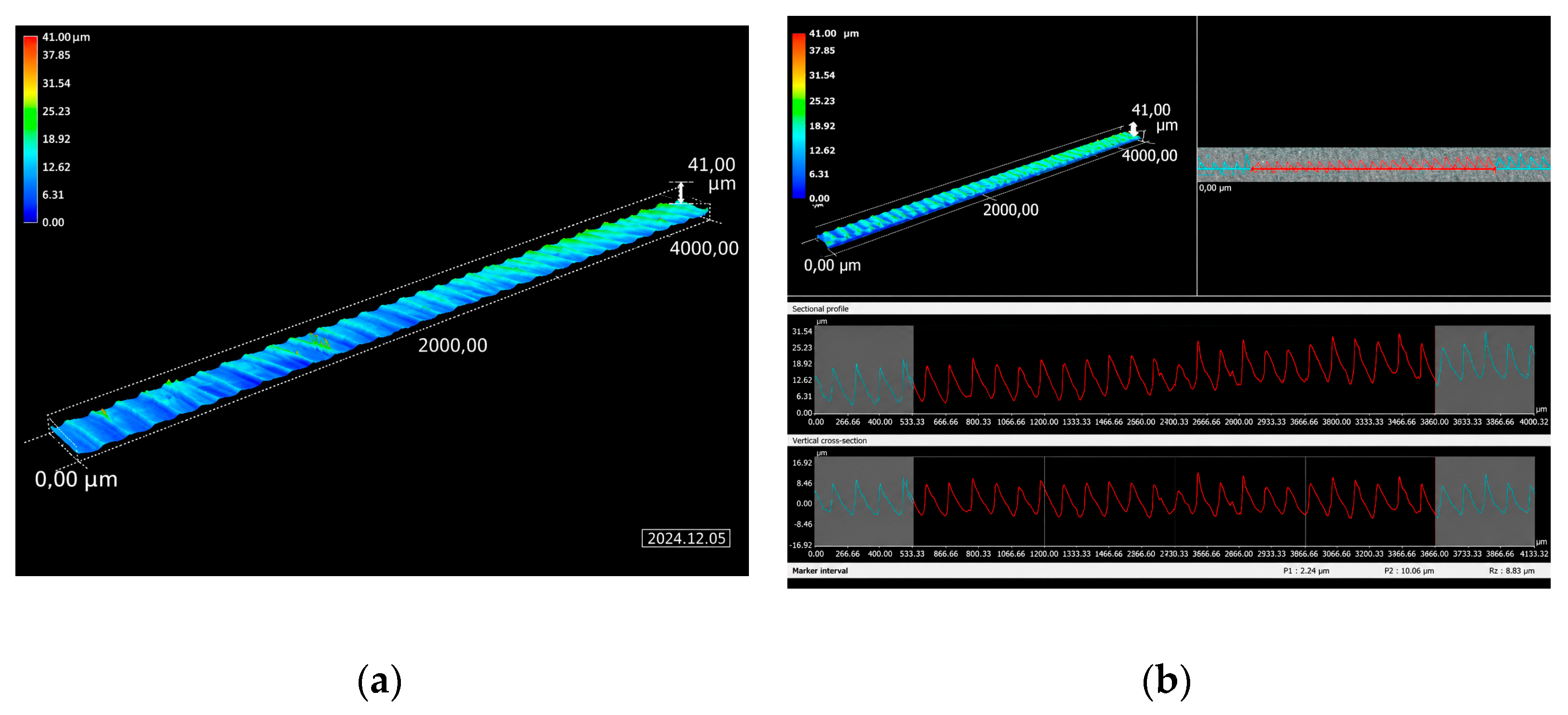Click the 0,00 µm label under texture image
1568x715 pixels.
(1215, 188)
